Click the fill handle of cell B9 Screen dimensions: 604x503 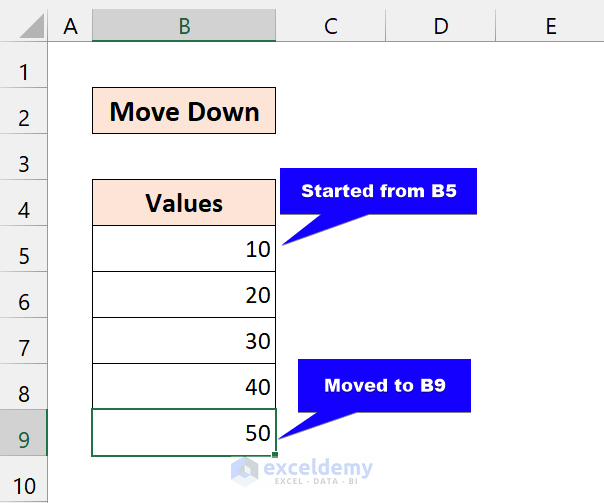275,456
